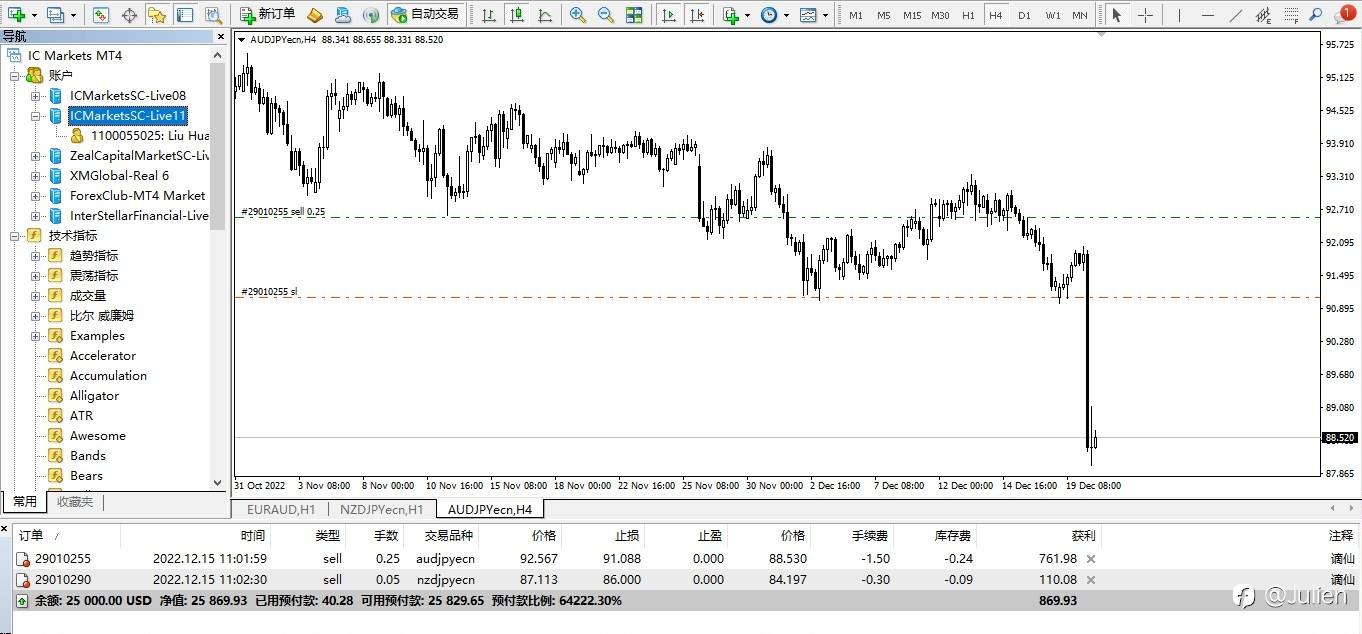Sort orders by 获利 column header
1362x634 pixels.
[x=1083, y=536]
